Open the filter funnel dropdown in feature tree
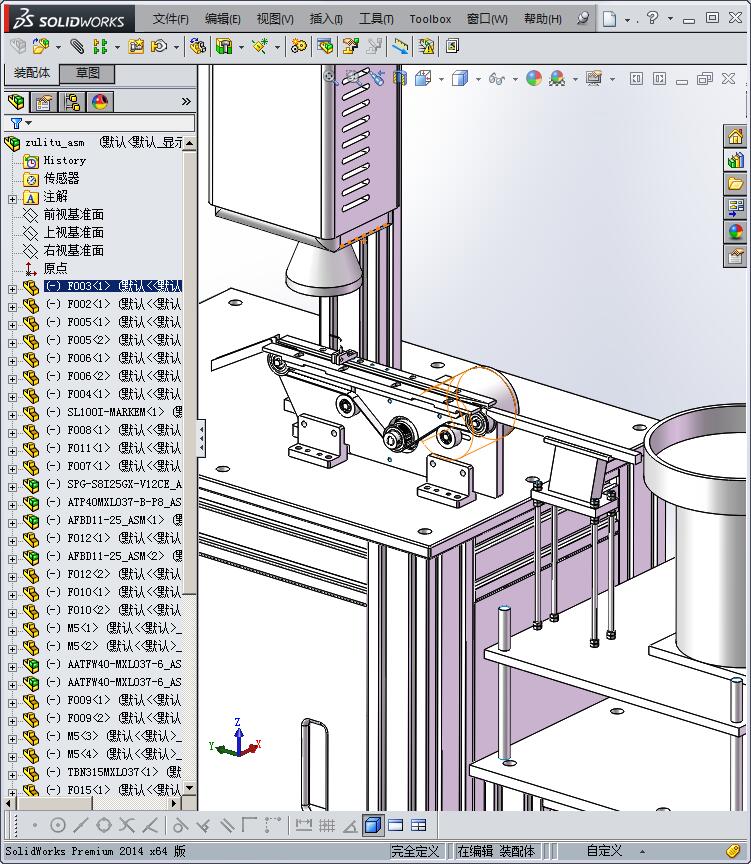This screenshot has height=864, width=751. click(21, 123)
